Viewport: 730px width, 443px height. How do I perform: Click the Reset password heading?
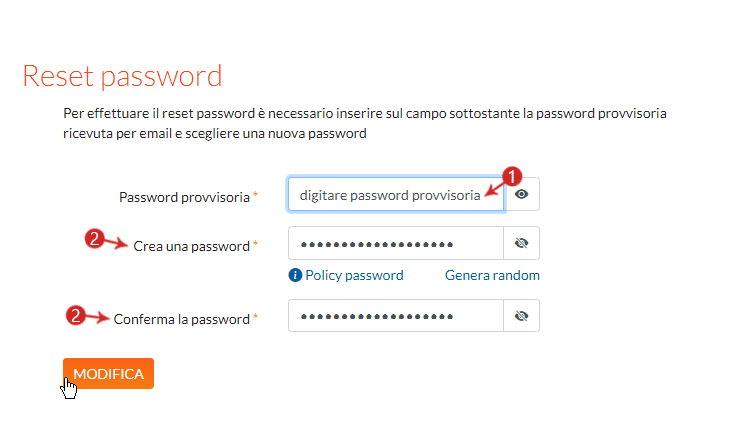[122, 76]
